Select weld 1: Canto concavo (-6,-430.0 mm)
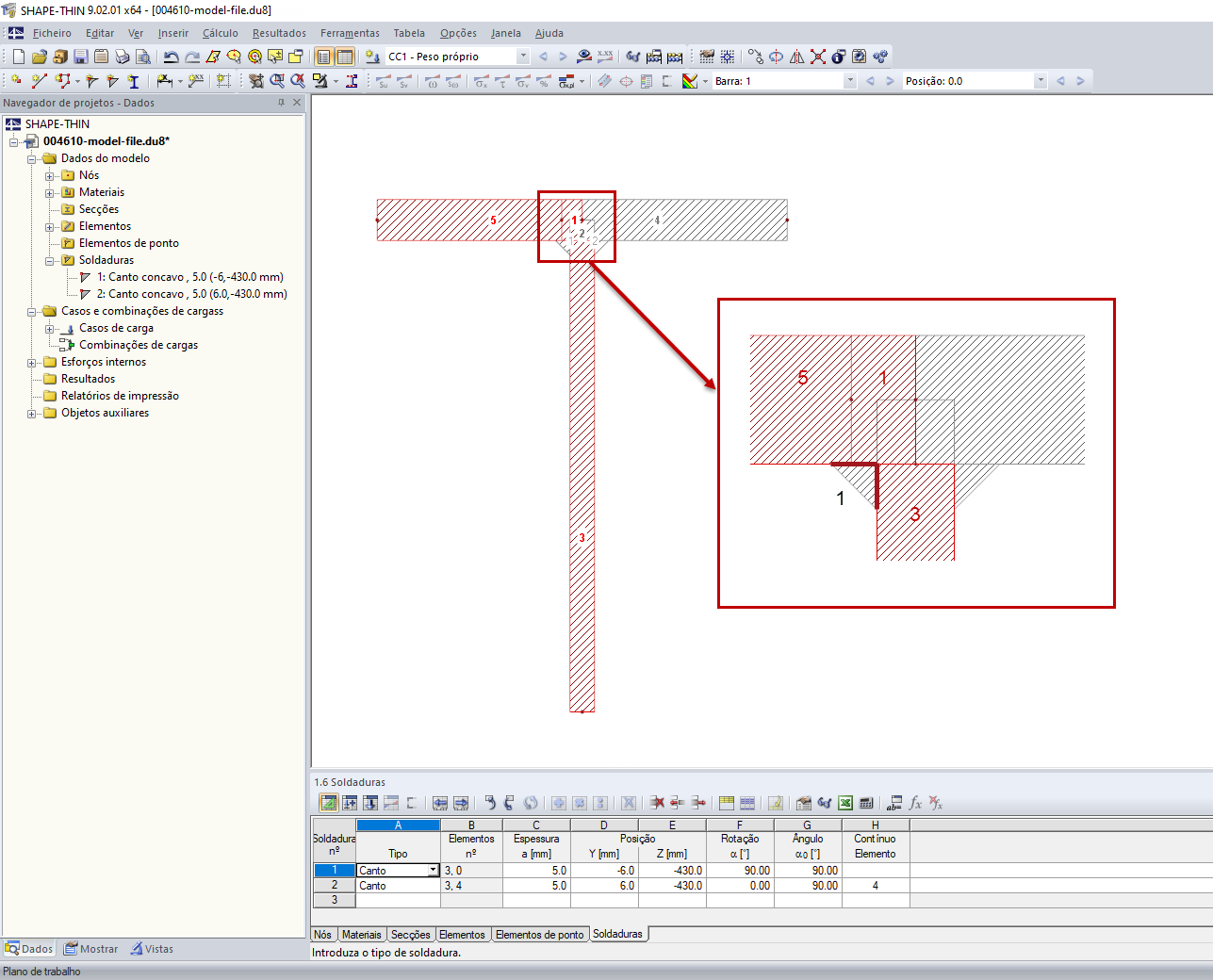Viewport: 1213px width, 980px height. click(189, 277)
